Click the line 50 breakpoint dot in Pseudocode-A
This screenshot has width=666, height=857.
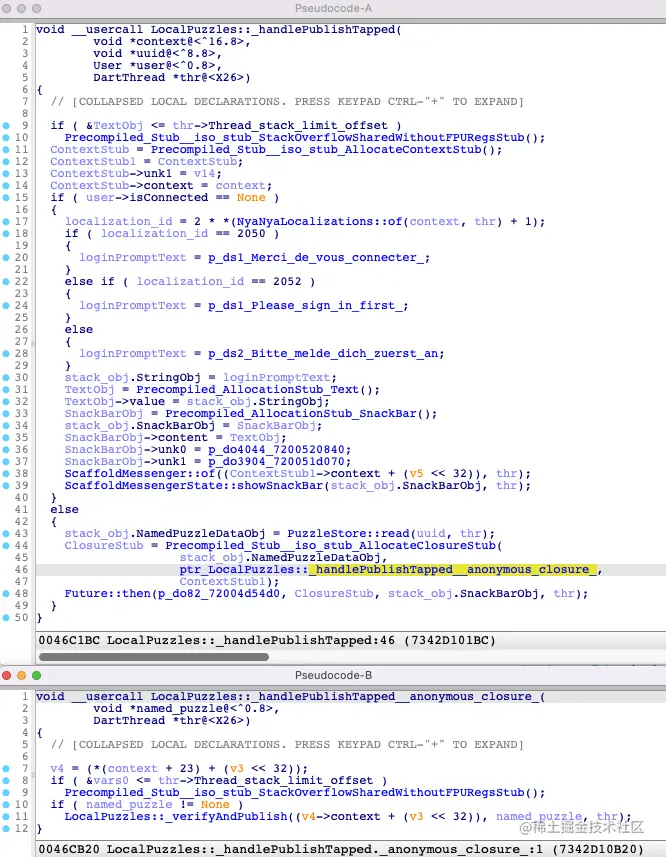(x=6, y=618)
